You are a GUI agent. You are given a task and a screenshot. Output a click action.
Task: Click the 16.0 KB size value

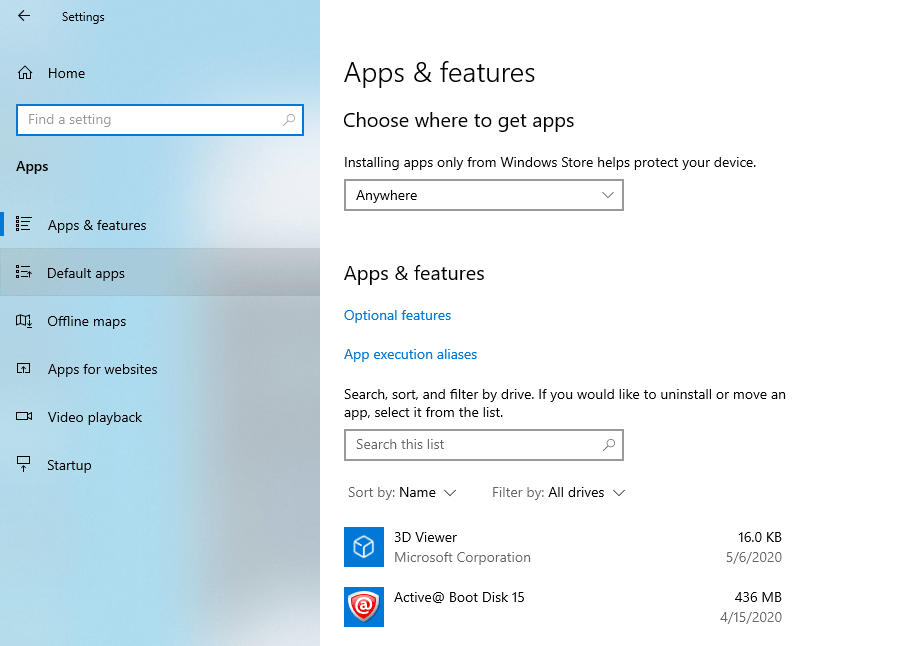760,537
